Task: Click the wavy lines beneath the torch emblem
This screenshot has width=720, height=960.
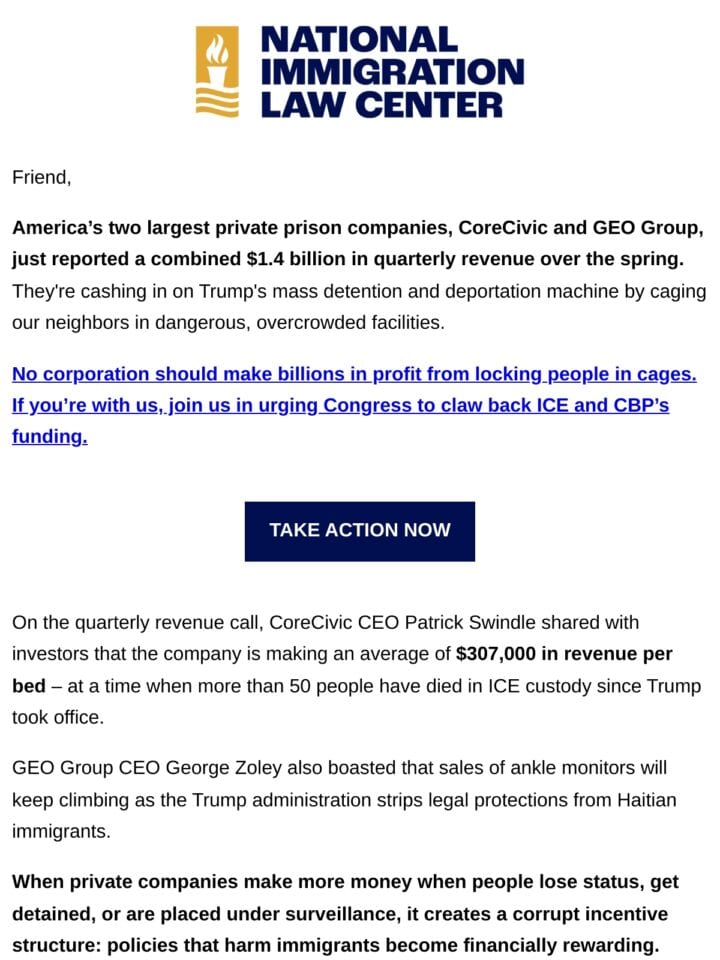Action: click(x=217, y=103)
